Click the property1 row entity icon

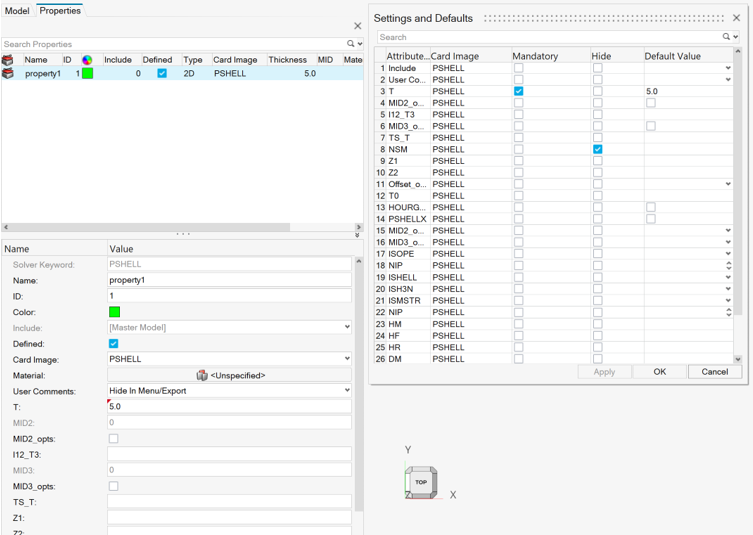coord(8,73)
